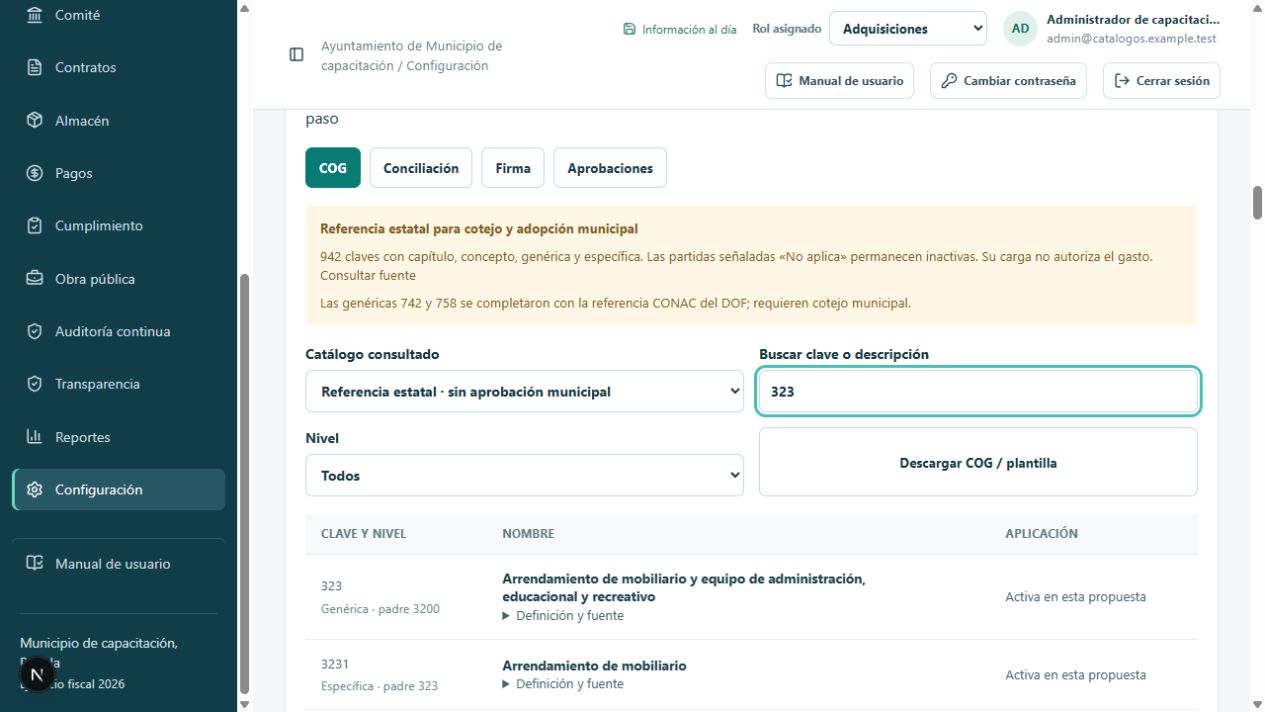
Task: Click Activa en esta propuesta for 323
Action: pos(1075,597)
